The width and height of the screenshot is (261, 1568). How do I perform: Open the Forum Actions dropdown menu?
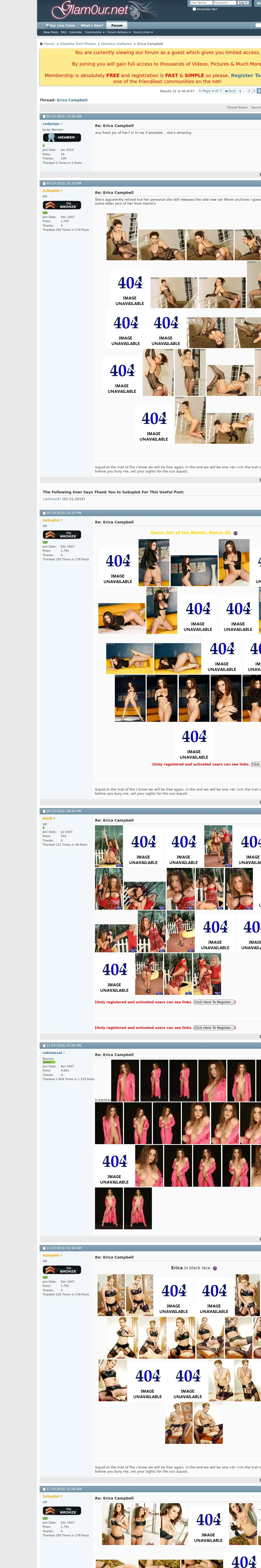click(119, 32)
